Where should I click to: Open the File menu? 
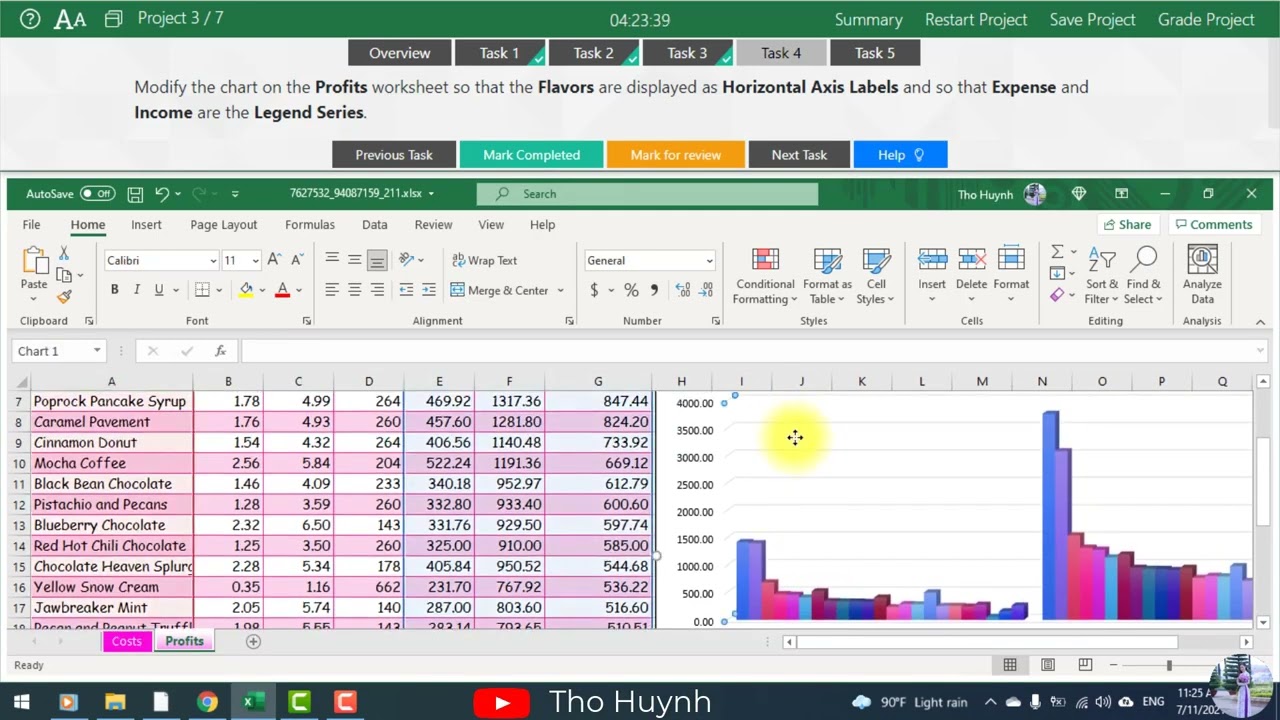(x=31, y=225)
